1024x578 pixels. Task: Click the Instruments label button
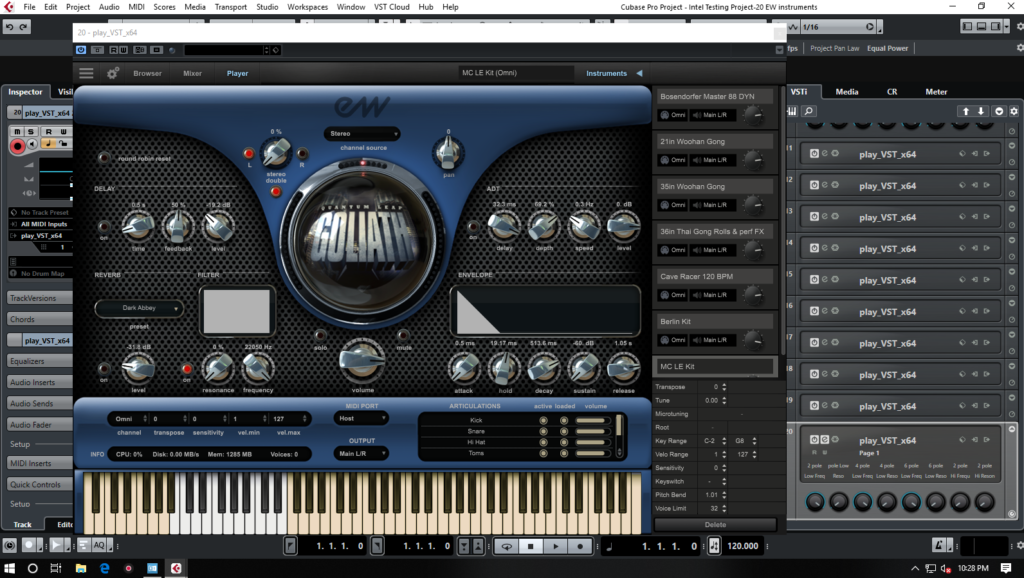tap(606, 73)
